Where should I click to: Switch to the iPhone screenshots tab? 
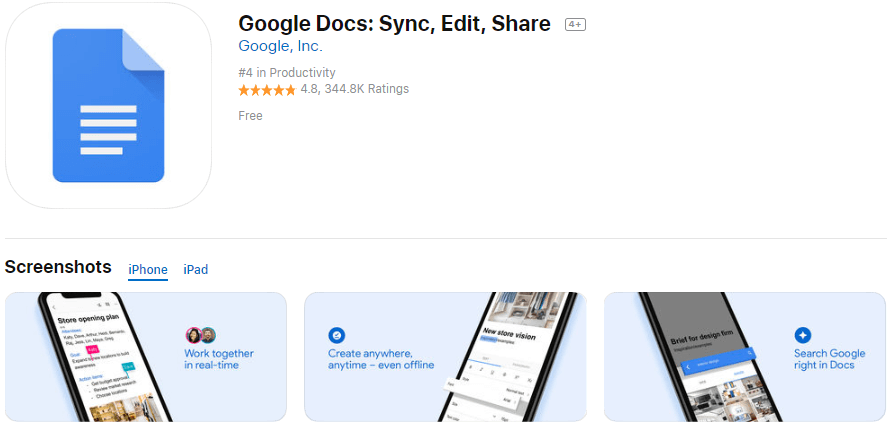[148, 270]
